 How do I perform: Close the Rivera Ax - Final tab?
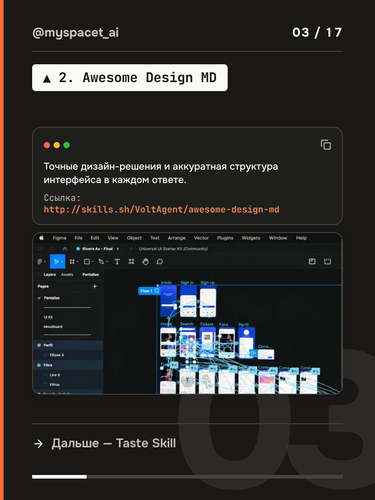coord(118,249)
